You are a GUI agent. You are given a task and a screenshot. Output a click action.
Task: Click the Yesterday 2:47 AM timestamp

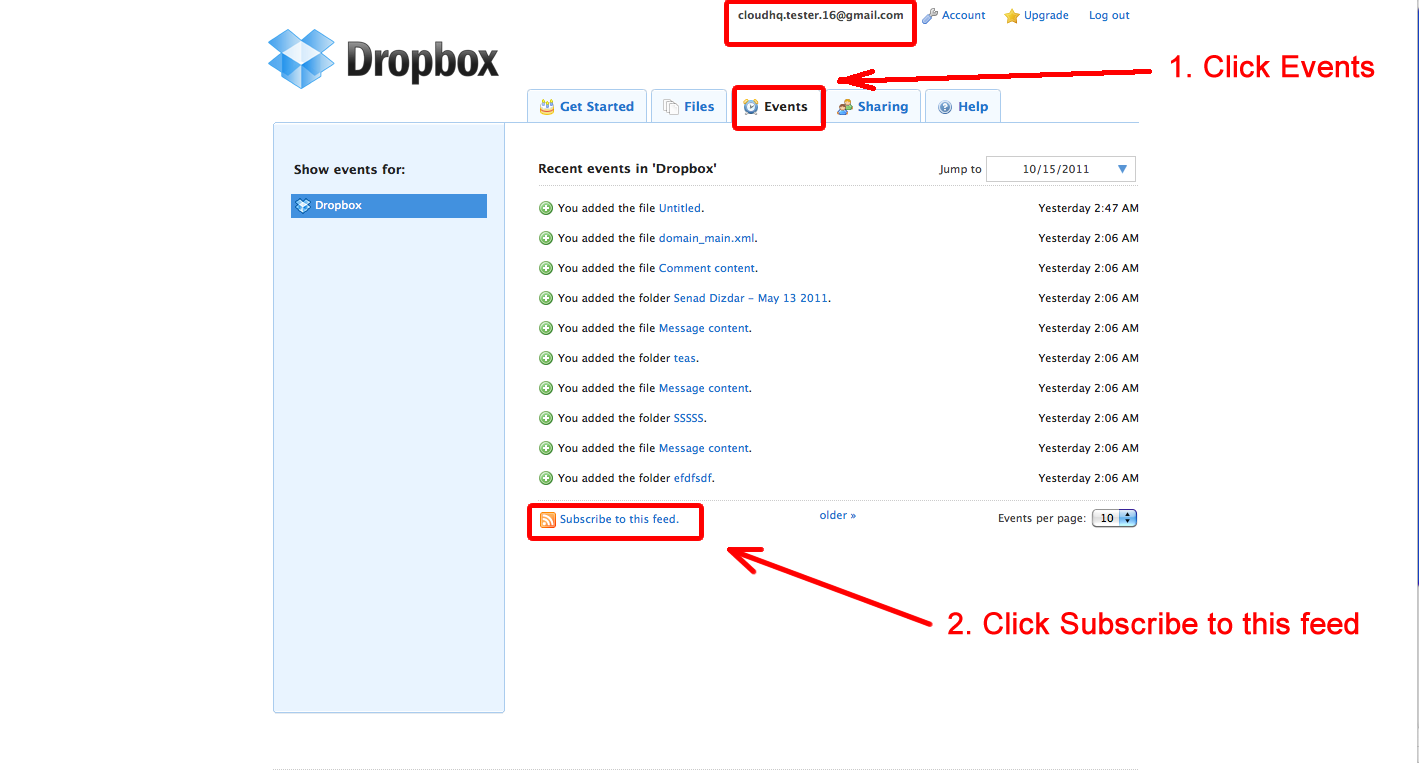coord(1088,208)
